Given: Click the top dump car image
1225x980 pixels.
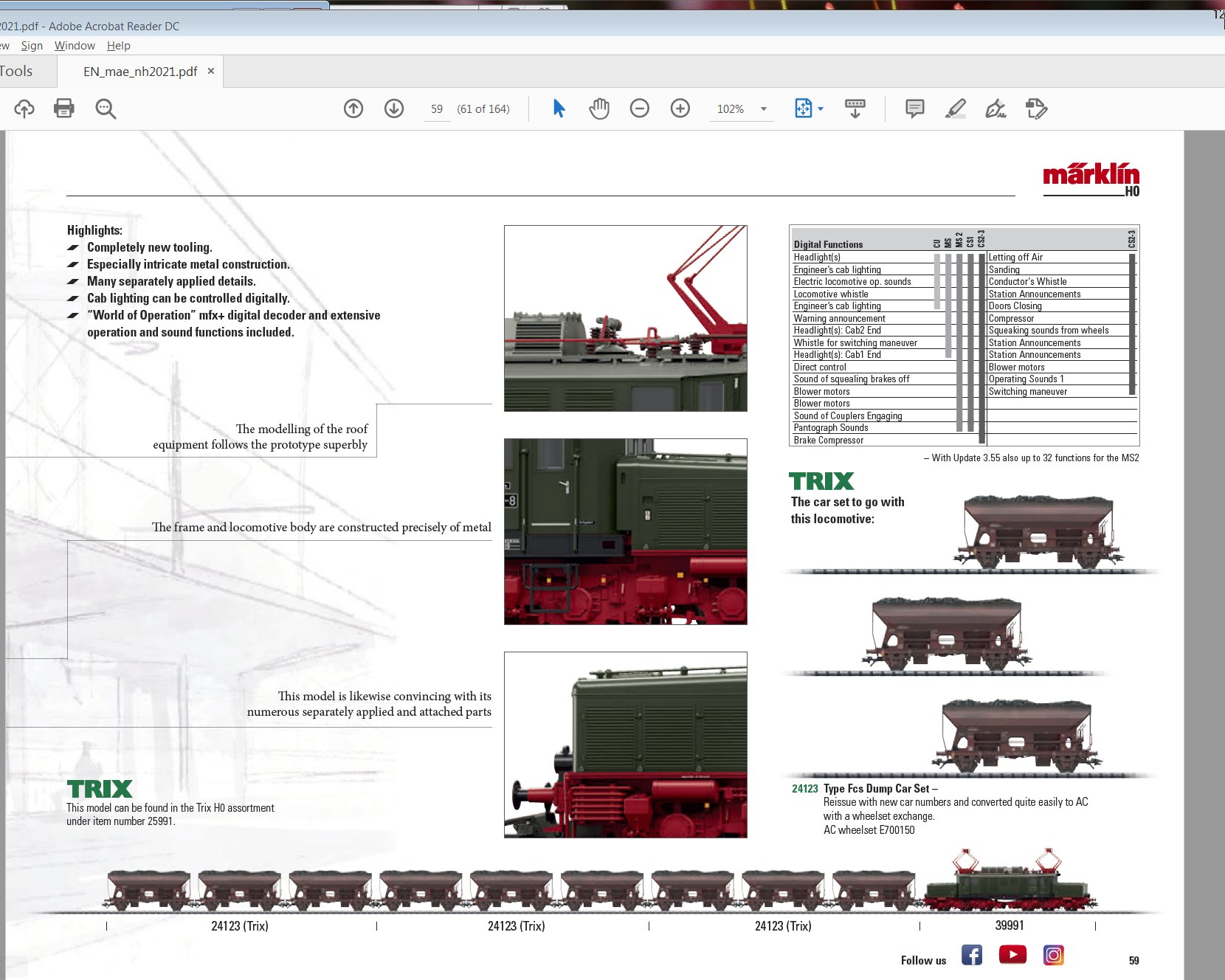Looking at the screenshot, I should 1038,532.
